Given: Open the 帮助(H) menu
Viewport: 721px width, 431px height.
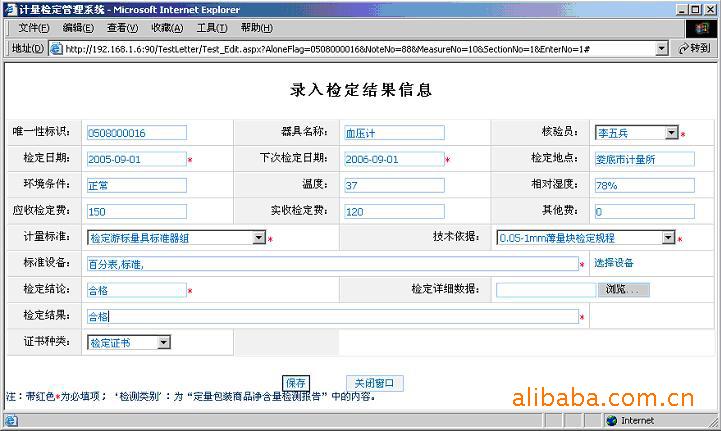Looking at the screenshot, I should pos(256,28).
